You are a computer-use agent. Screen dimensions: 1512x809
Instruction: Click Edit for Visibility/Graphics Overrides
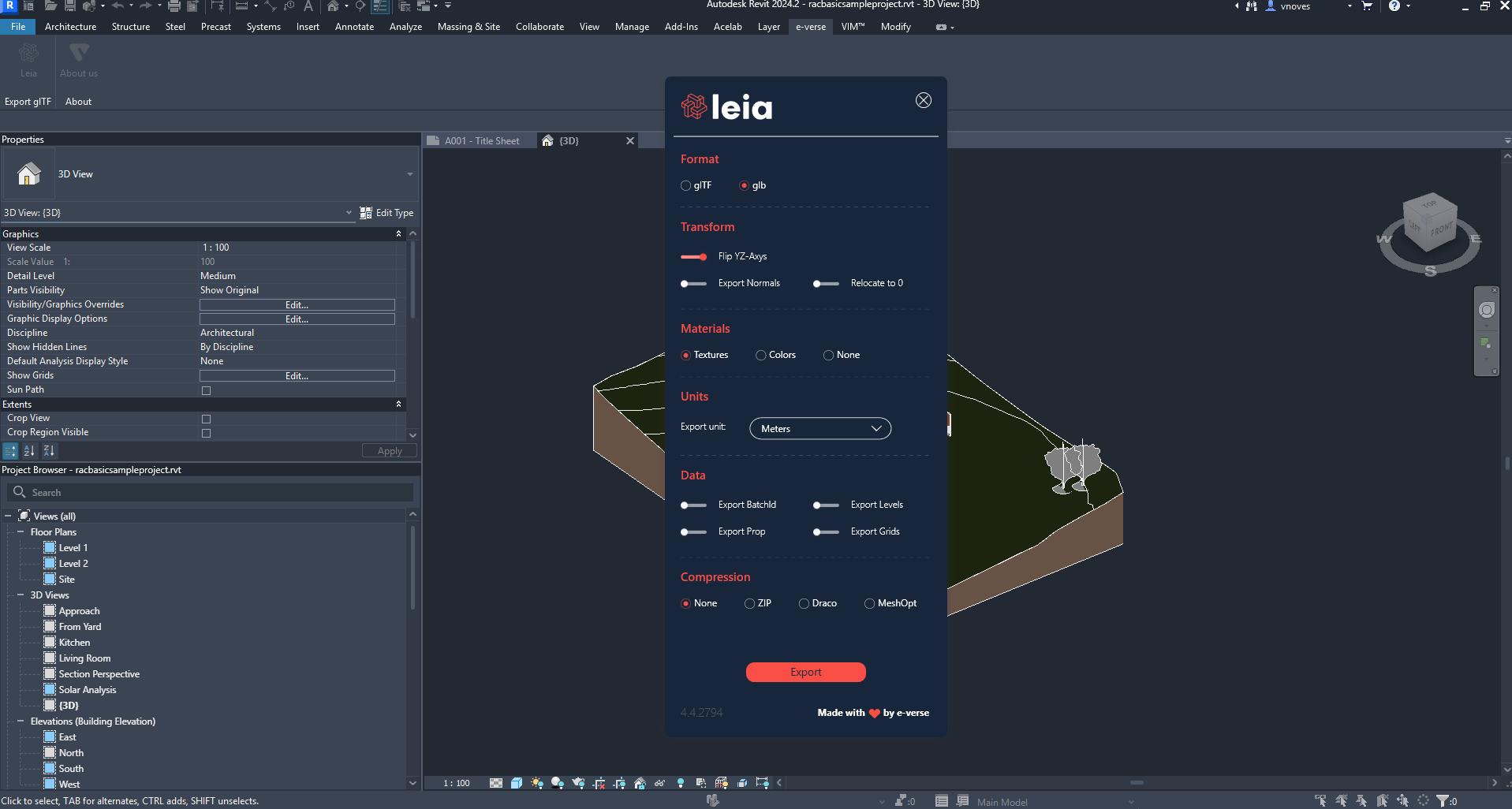[x=297, y=305]
